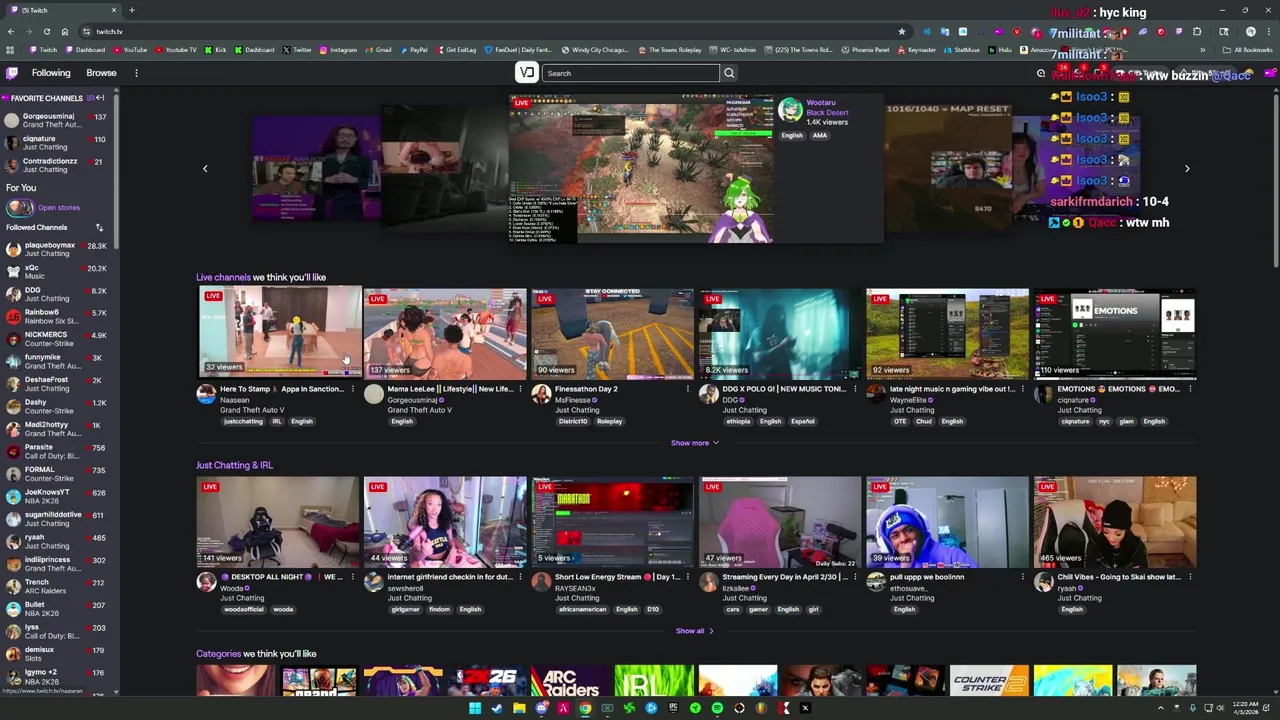Viewport: 1280px width, 720px height.
Task: Open the Hulu bookmark
Action: (1000, 50)
